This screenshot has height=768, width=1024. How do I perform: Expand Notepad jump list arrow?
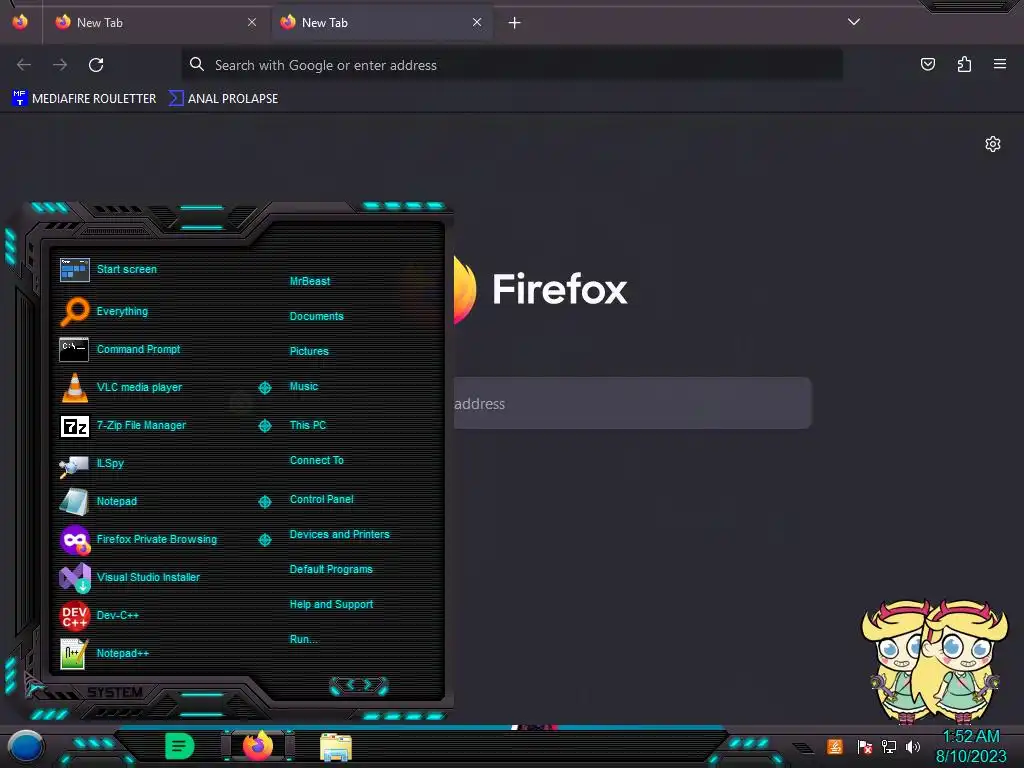[x=264, y=502]
